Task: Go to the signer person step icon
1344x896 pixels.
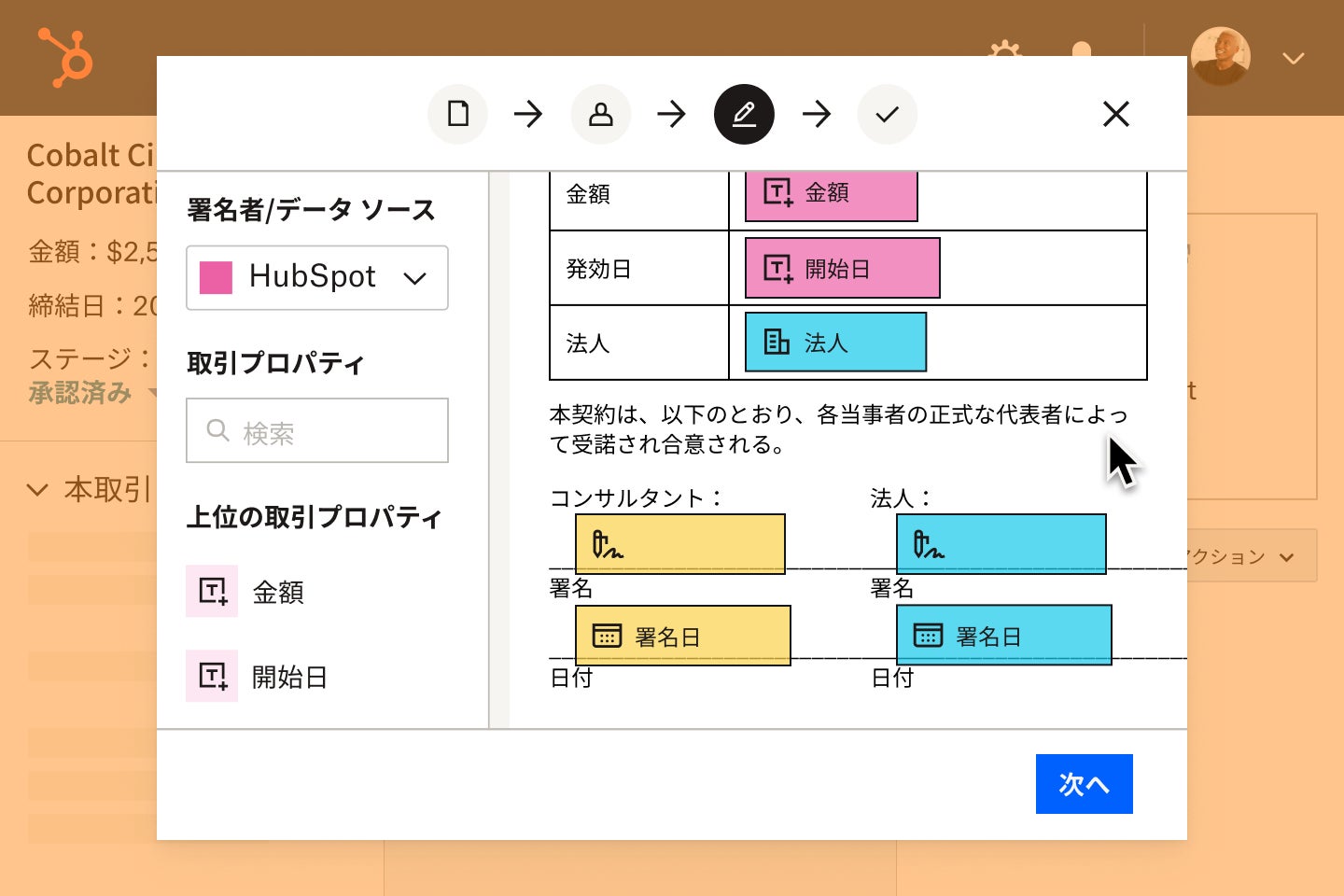Action: pos(601,114)
